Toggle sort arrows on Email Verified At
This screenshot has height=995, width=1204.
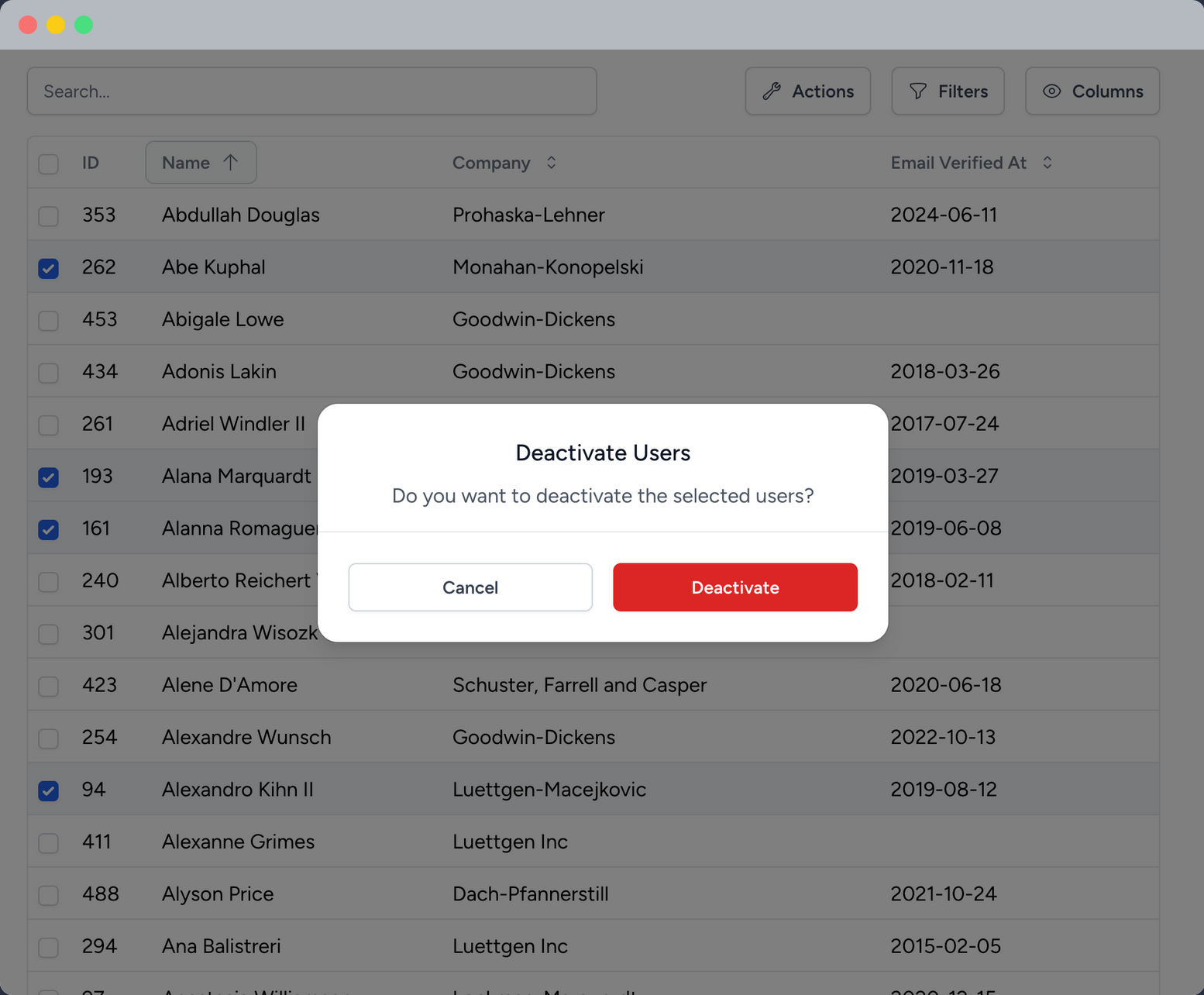point(1047,163)
